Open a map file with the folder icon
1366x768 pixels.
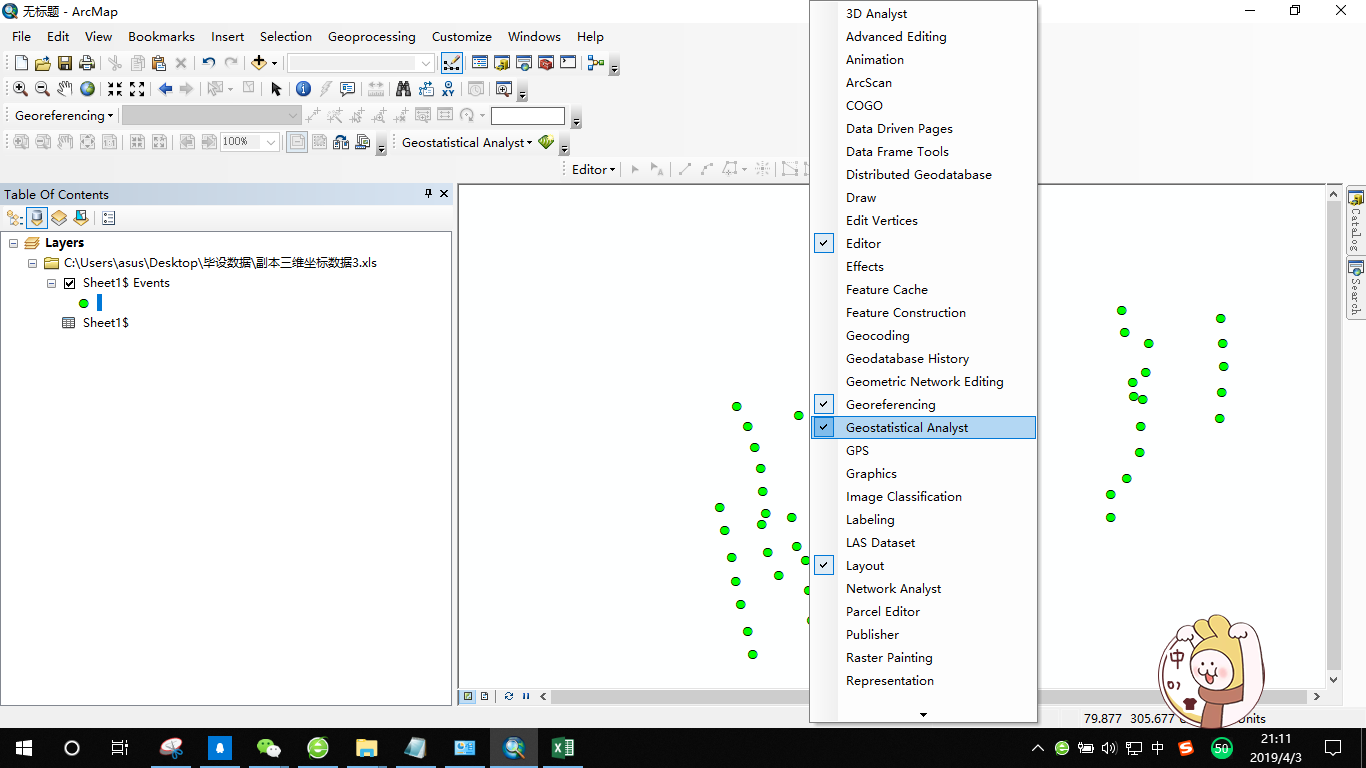tap(42, 63)
